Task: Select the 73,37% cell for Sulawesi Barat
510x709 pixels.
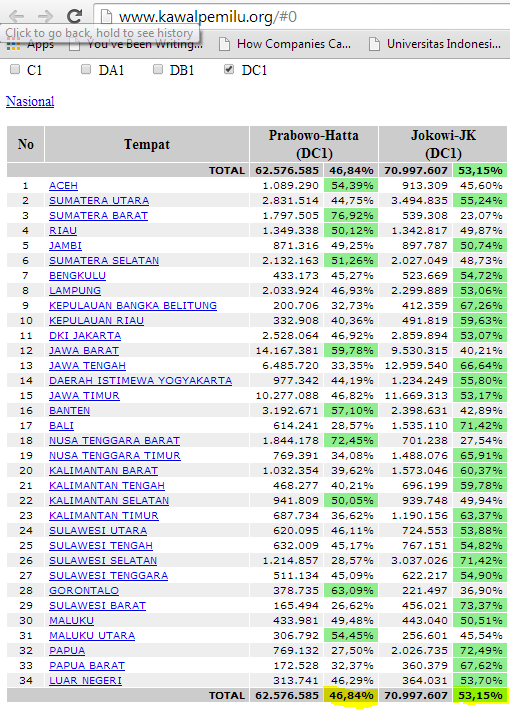Action: [x=480, y=605]
